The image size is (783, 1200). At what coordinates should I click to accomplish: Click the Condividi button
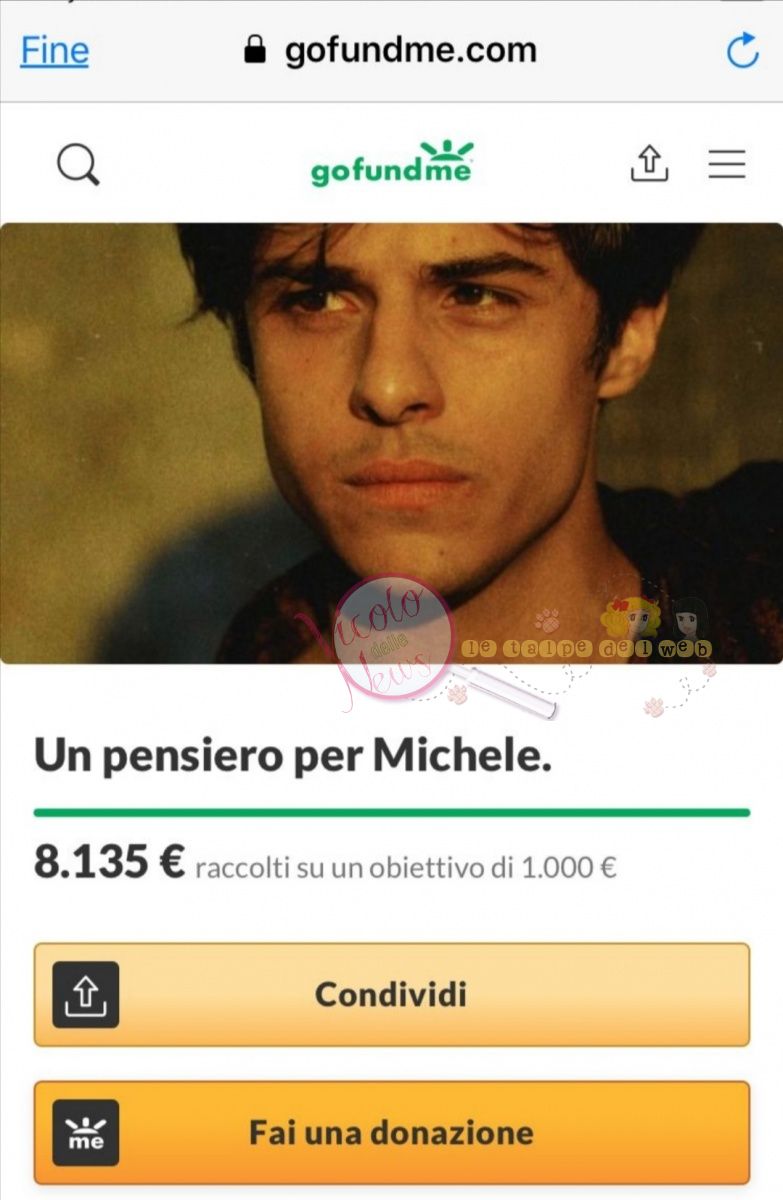pos(392,994)
